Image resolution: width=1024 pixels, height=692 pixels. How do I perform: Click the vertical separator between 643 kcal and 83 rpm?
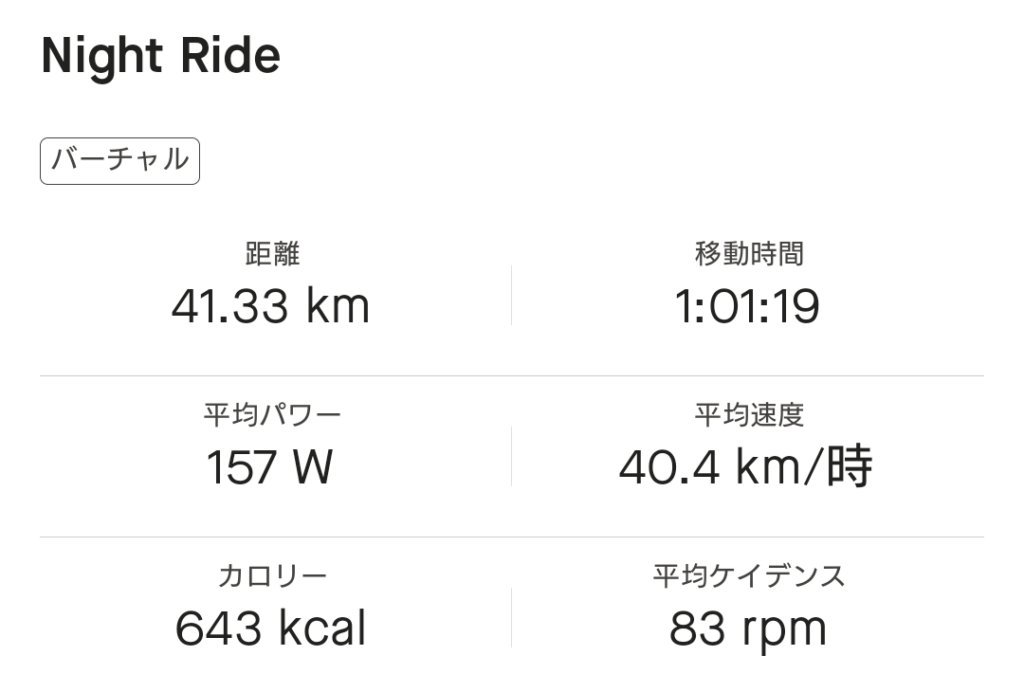tap(511, 617)
